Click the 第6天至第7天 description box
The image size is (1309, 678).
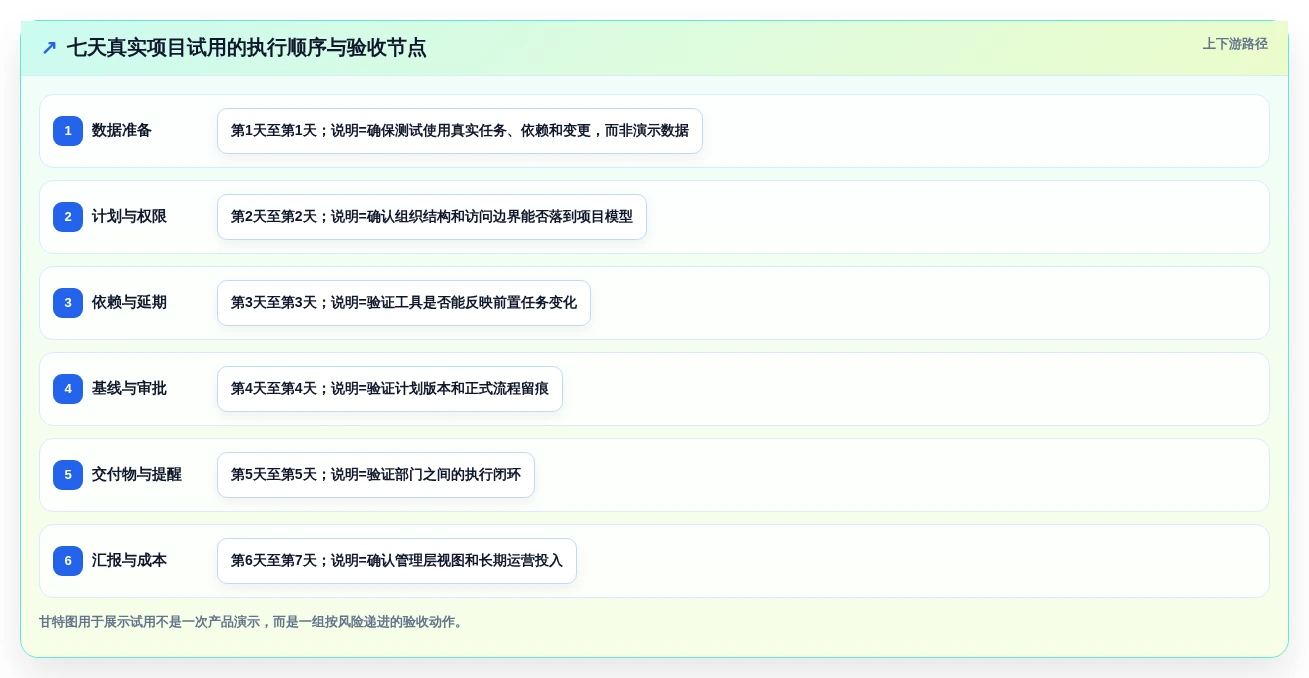397,561
